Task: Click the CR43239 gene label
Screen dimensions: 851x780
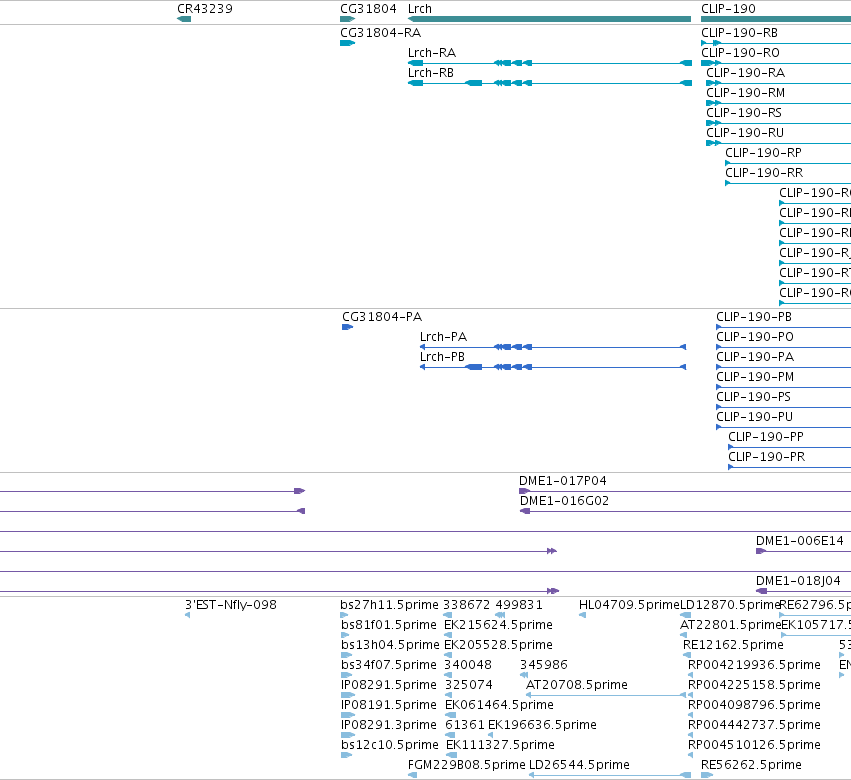Action: point(205,9)
